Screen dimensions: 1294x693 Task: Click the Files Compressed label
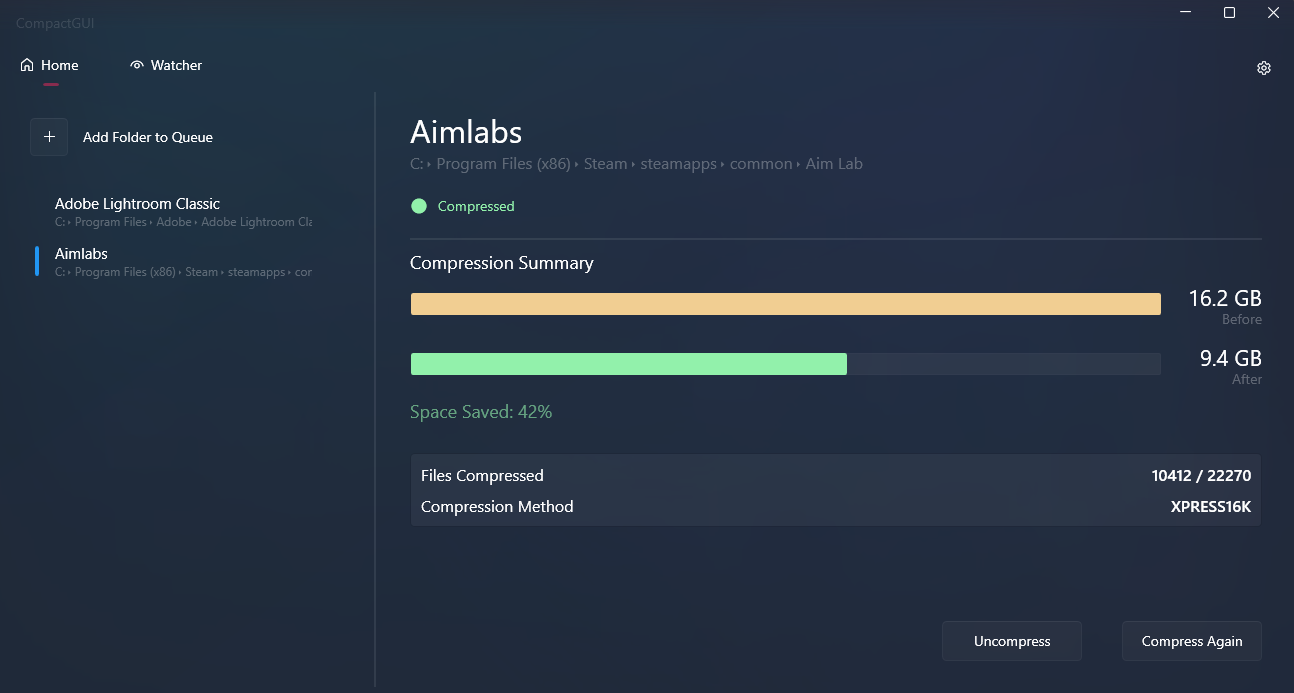pyautogui.click(x=482, y=476)
